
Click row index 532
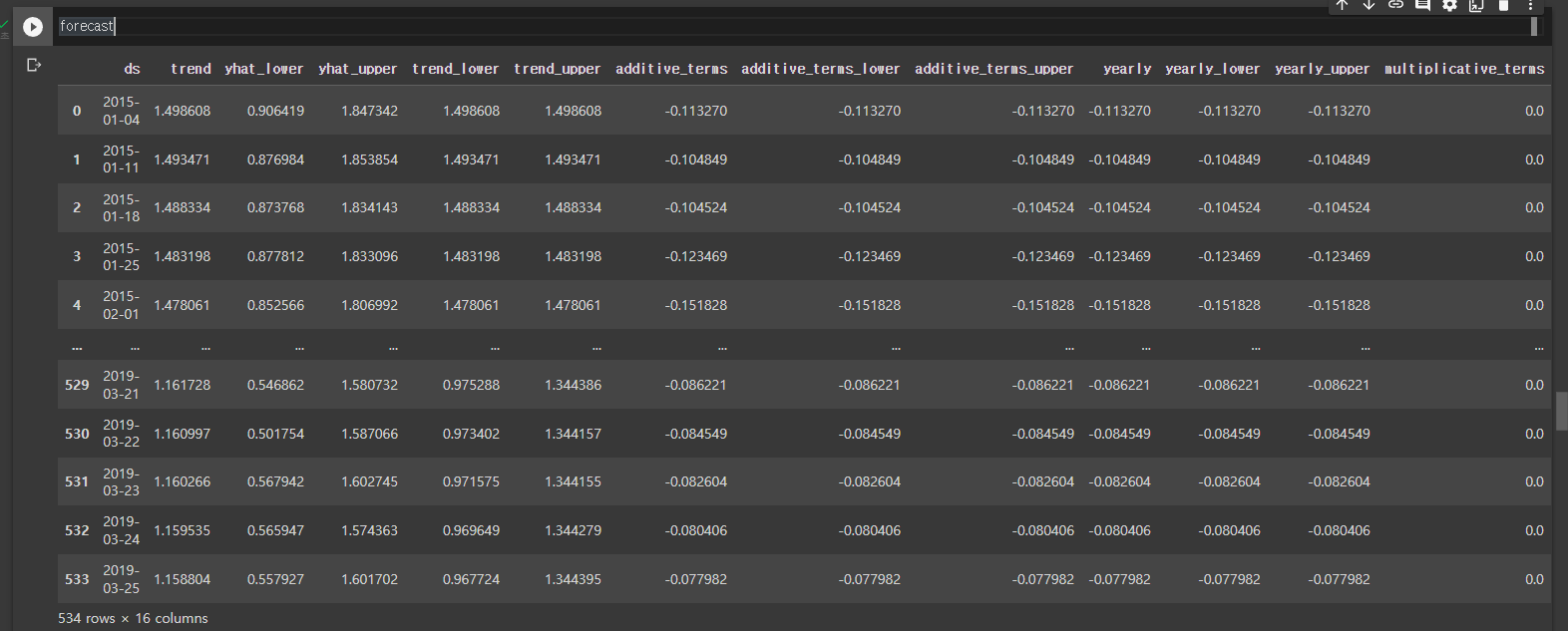tap(77, 530)
